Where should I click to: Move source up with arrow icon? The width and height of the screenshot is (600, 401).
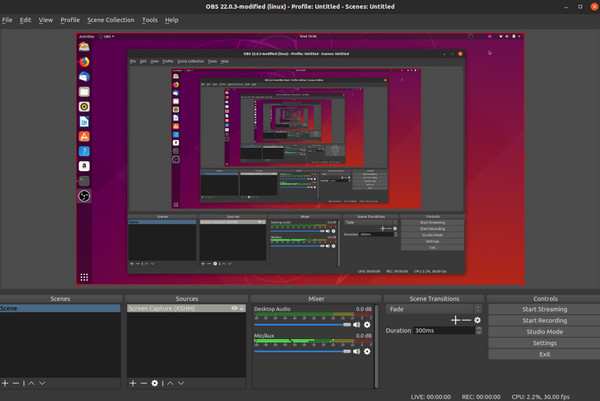point(168,383)
